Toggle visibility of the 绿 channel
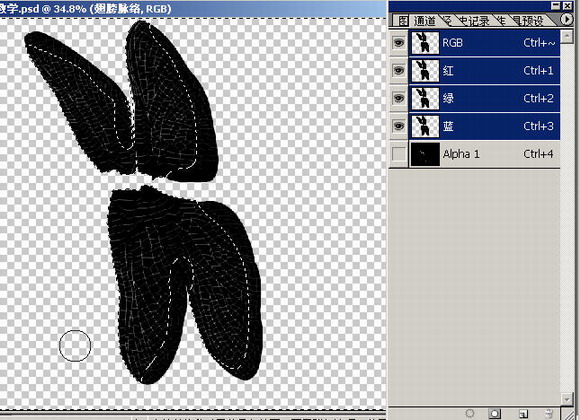 (398, 98)
